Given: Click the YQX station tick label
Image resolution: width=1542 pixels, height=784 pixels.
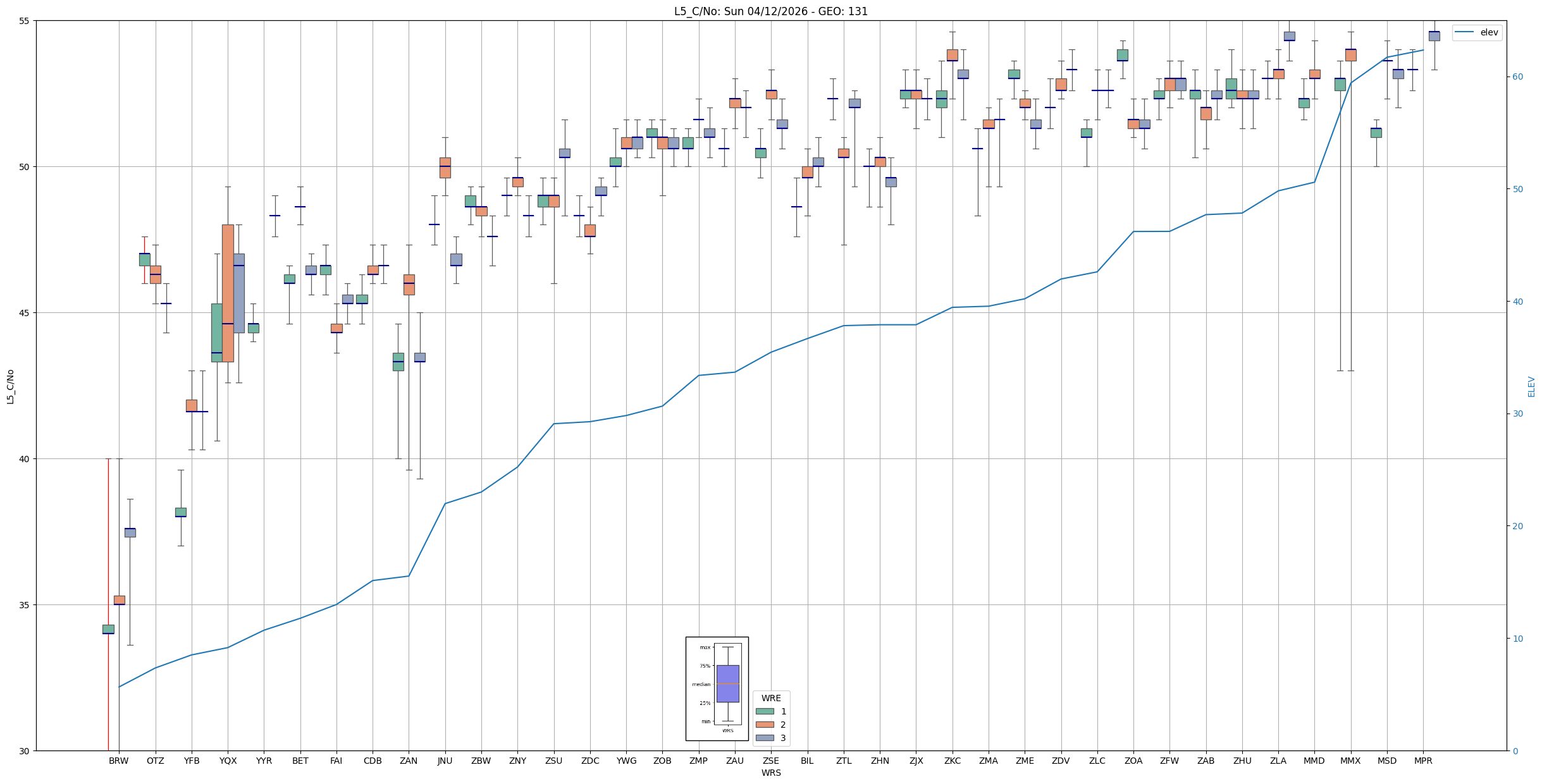Looking at the screenshot, I should pos(228,761).
